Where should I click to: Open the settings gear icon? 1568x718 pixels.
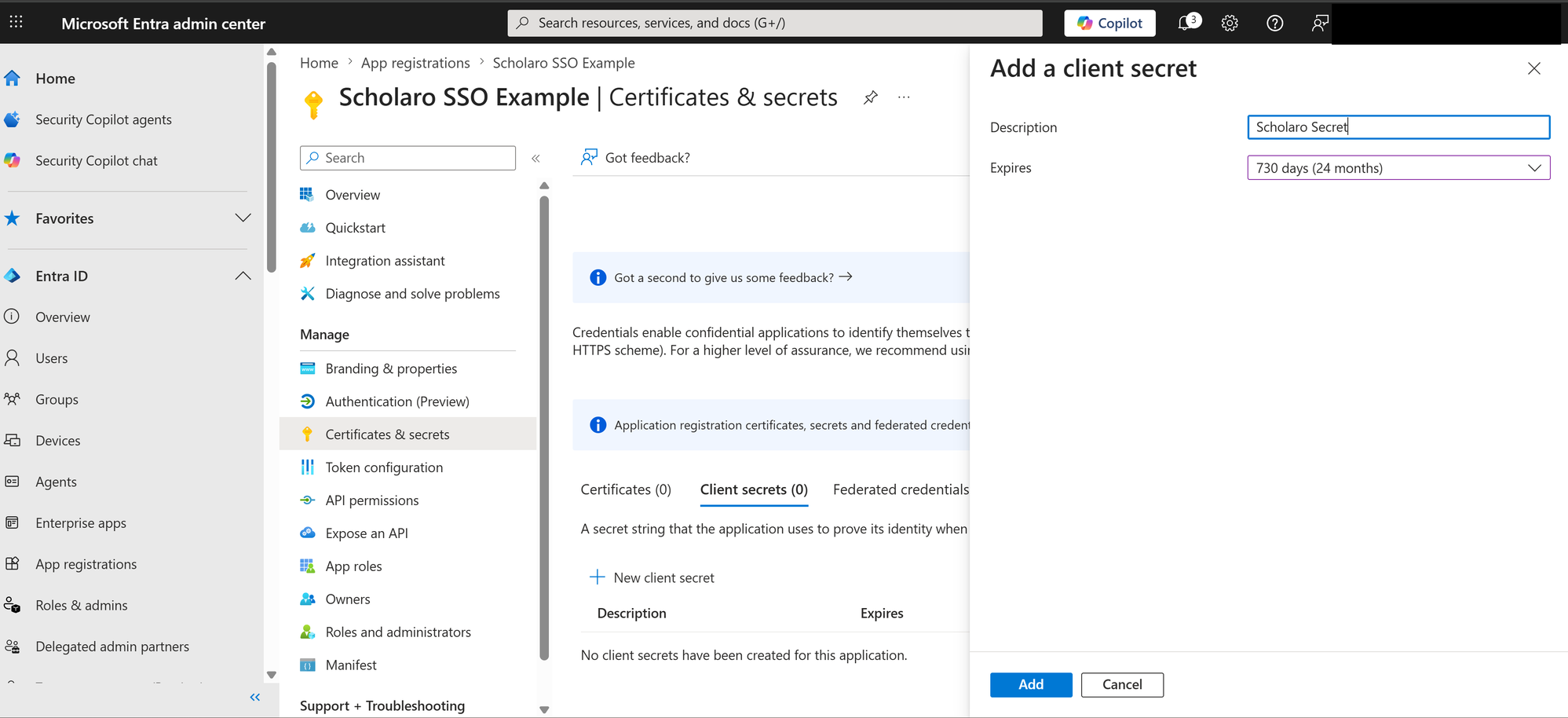coord(1230,24)
